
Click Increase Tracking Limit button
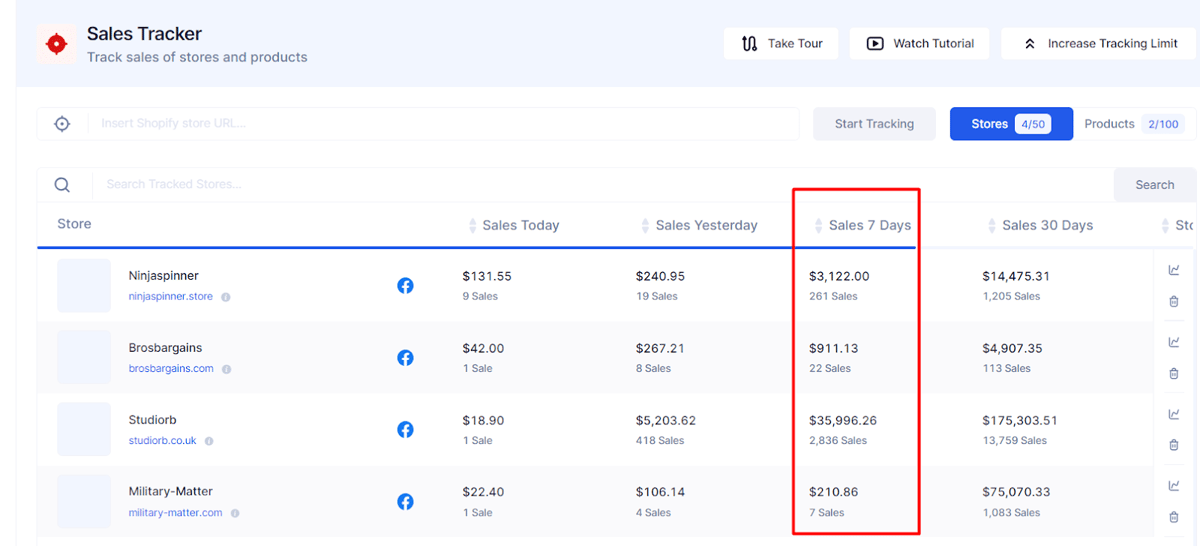tap(1100, 44)
